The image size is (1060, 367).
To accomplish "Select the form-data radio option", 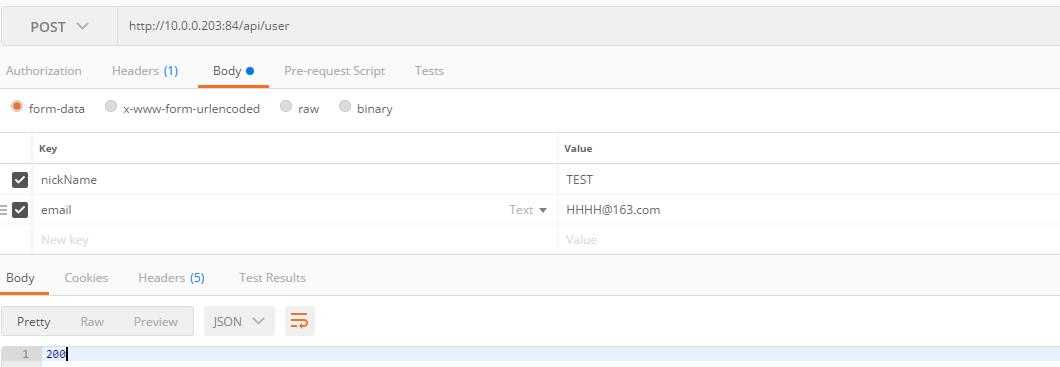I will tap(17, 107).
